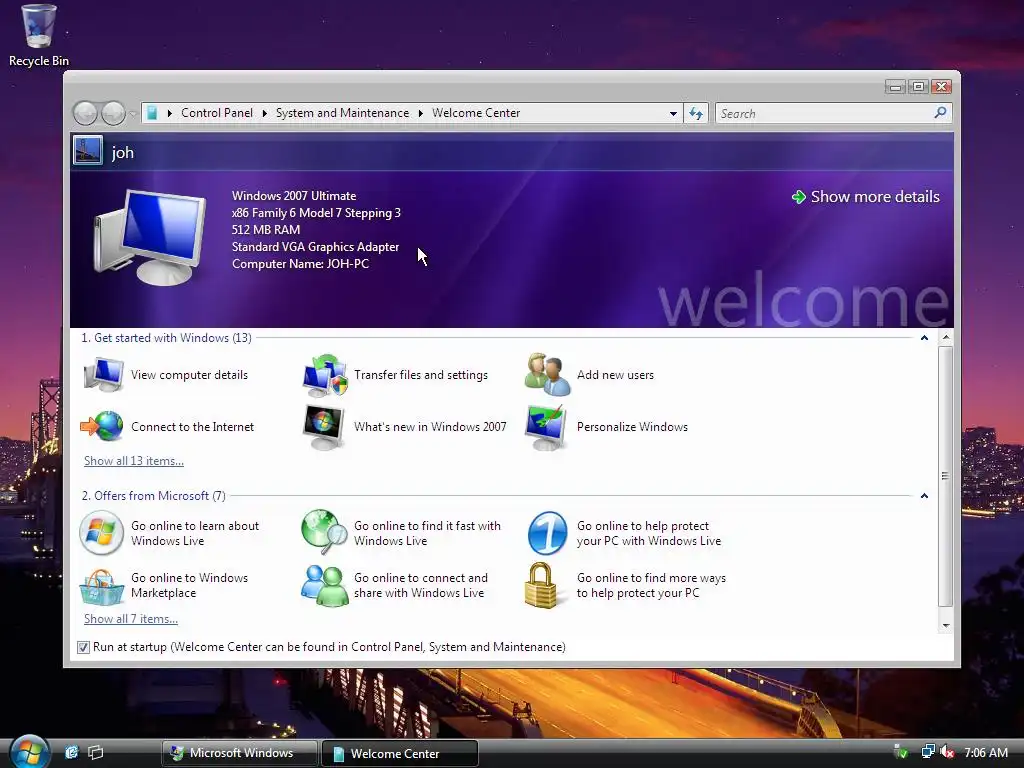The width and height of the screenshot is (1024, 768).
Task: Click the What's new in Windows 2007 icon
Action: pyautogui.click(x=324, y=427)
